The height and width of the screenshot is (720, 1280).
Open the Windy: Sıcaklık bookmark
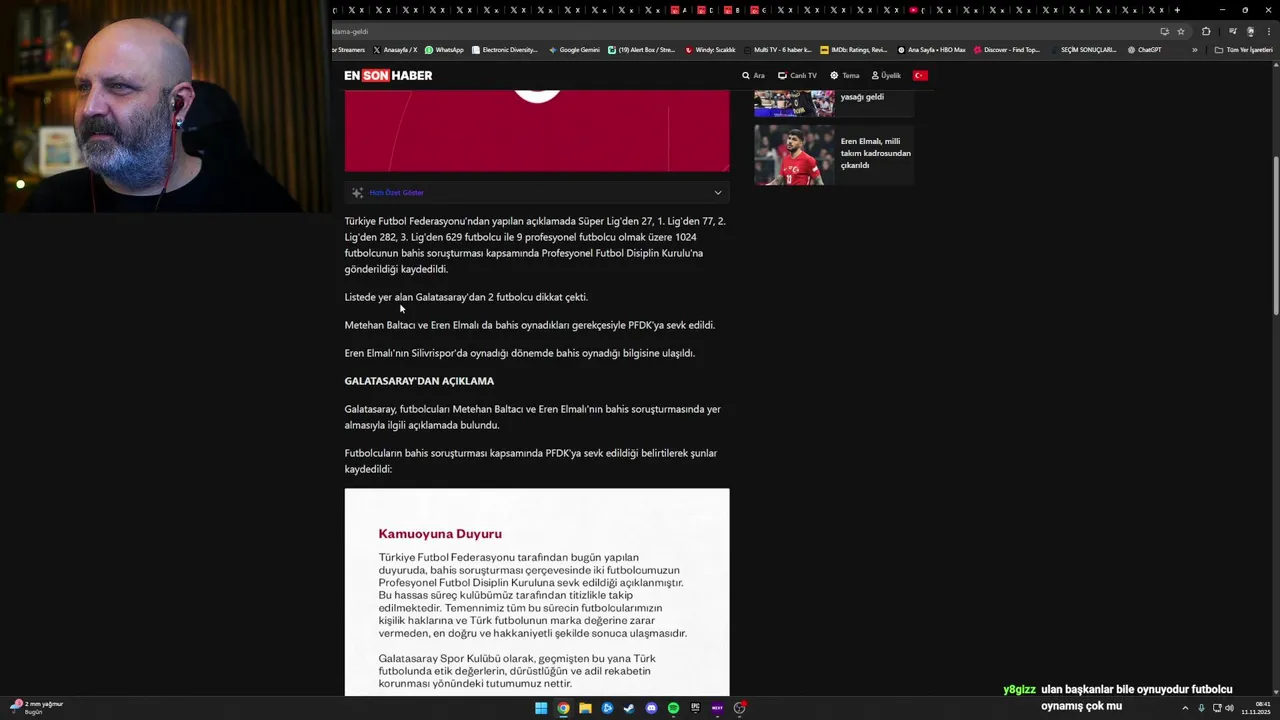pos(710,50)
